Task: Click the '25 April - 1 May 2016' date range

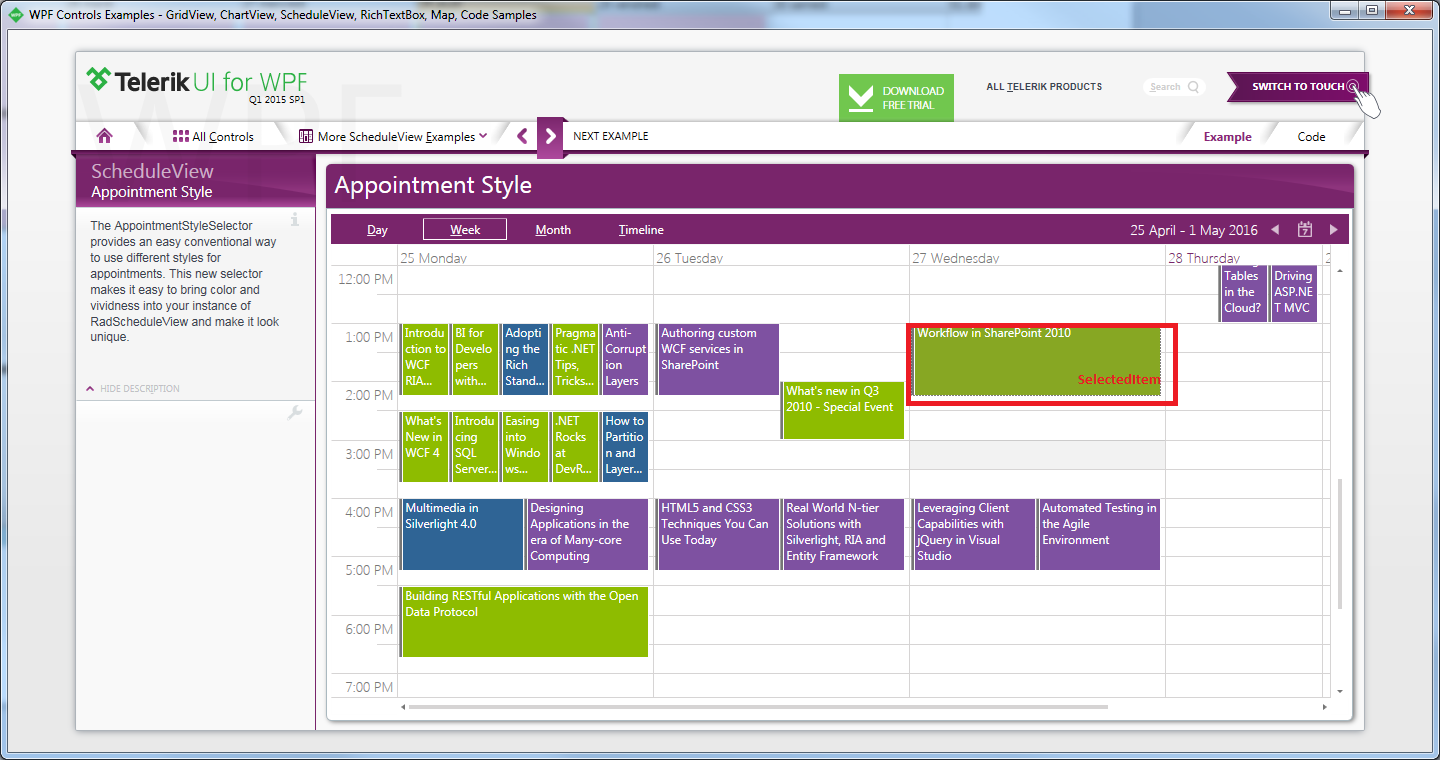Action: pyautogui.click(x=1194, y=230)
